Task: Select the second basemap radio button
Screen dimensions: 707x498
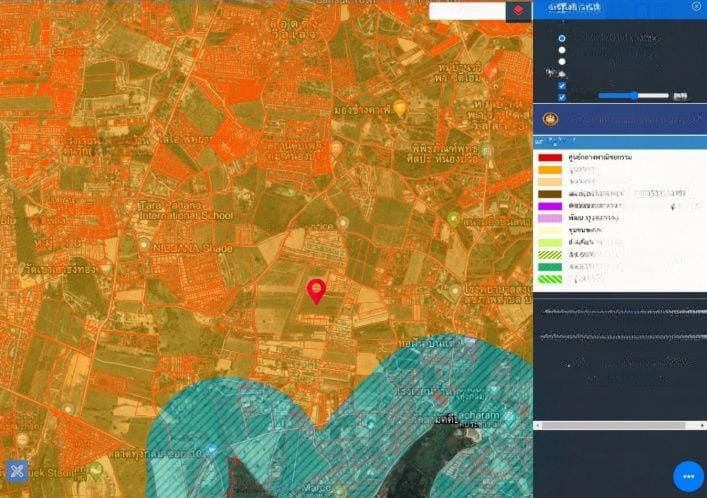Action: (562, 50)
